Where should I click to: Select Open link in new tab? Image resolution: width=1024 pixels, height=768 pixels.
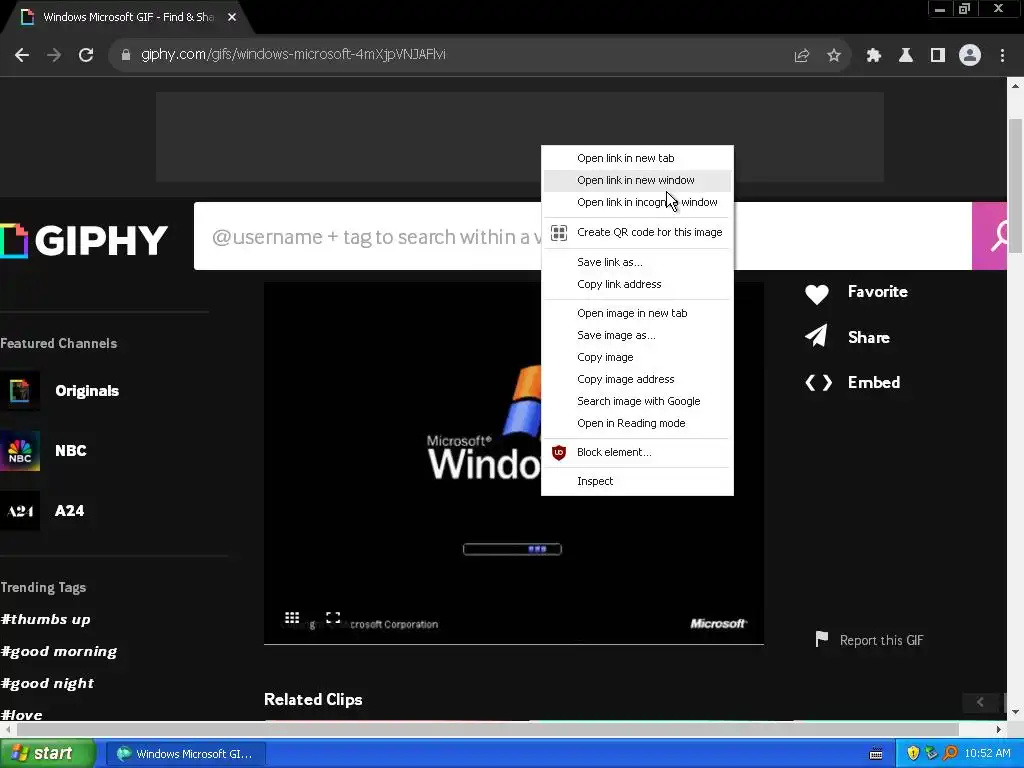tap(637, 158)
